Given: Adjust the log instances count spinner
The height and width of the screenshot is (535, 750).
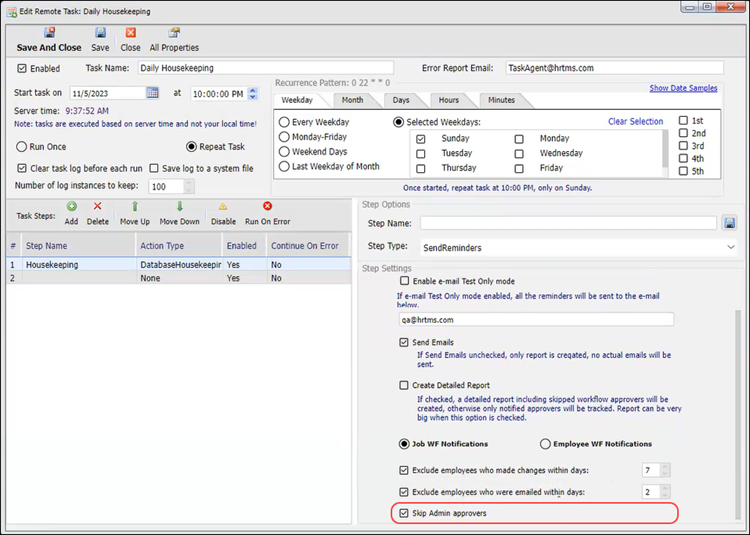Looking at the screenshot, I should click(x=189, y=186).
